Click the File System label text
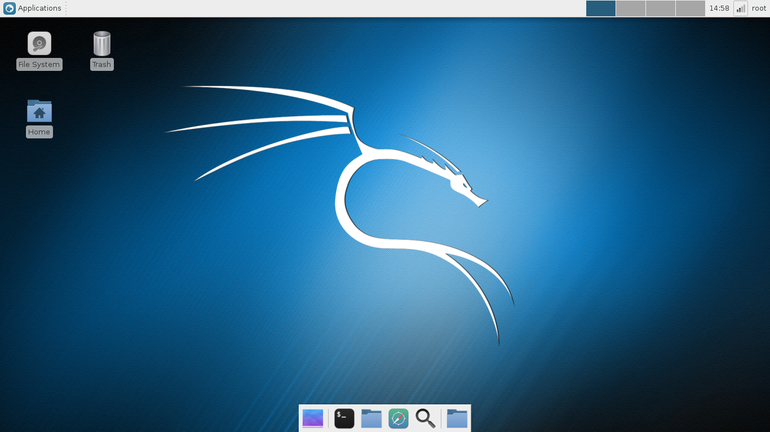 click(39, 64)
